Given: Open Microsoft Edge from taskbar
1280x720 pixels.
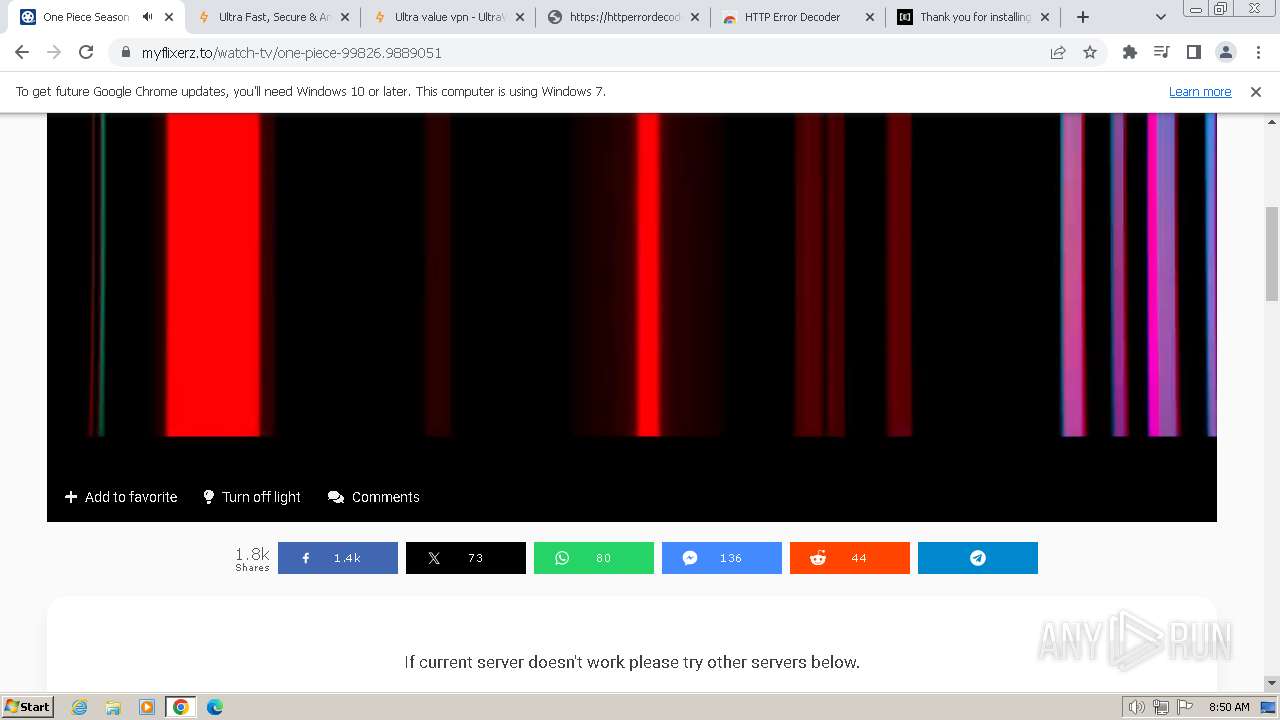Looking at the screenshot, I should 215,707.
